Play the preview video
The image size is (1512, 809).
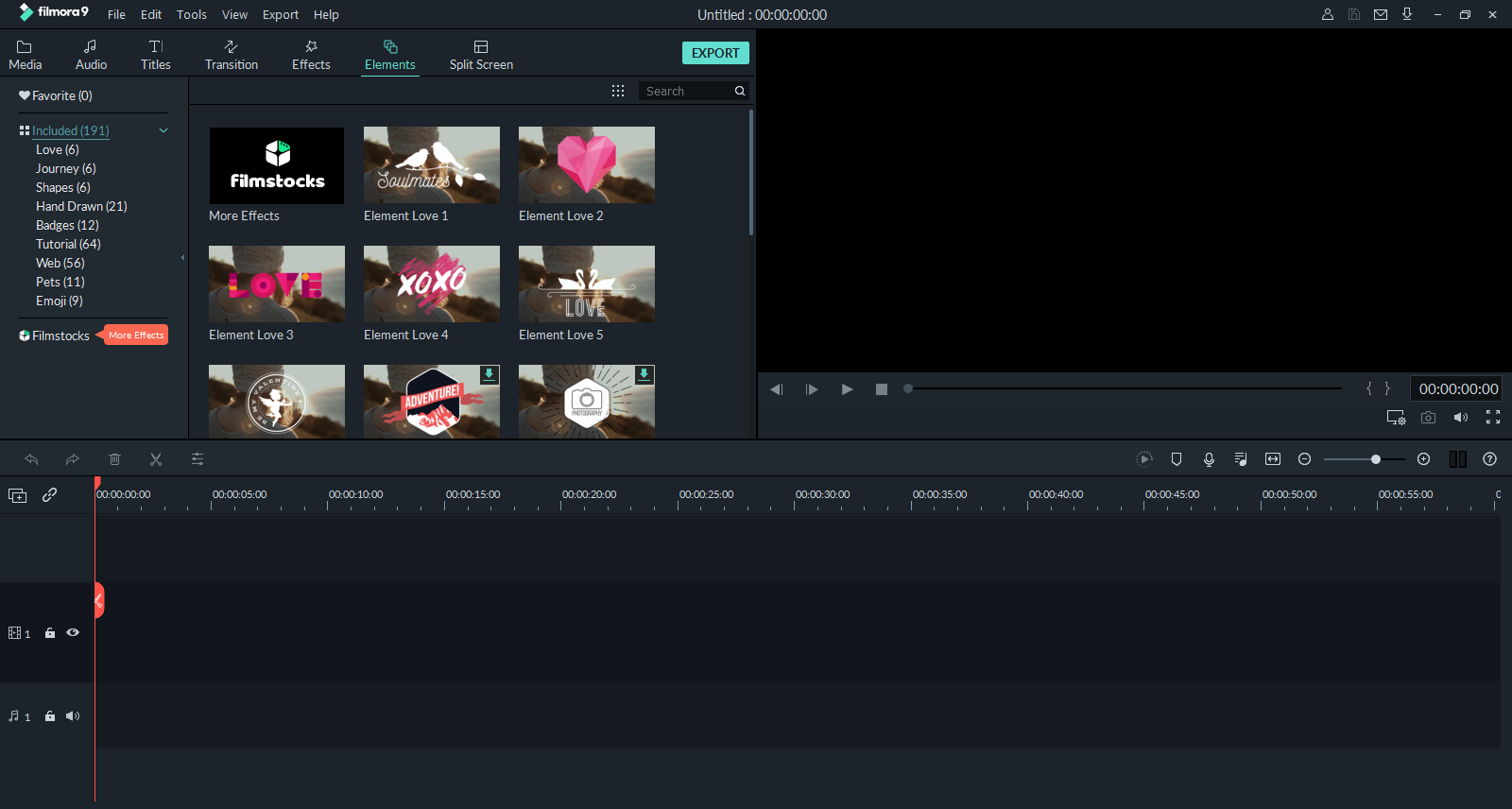[x=847, y=389]
